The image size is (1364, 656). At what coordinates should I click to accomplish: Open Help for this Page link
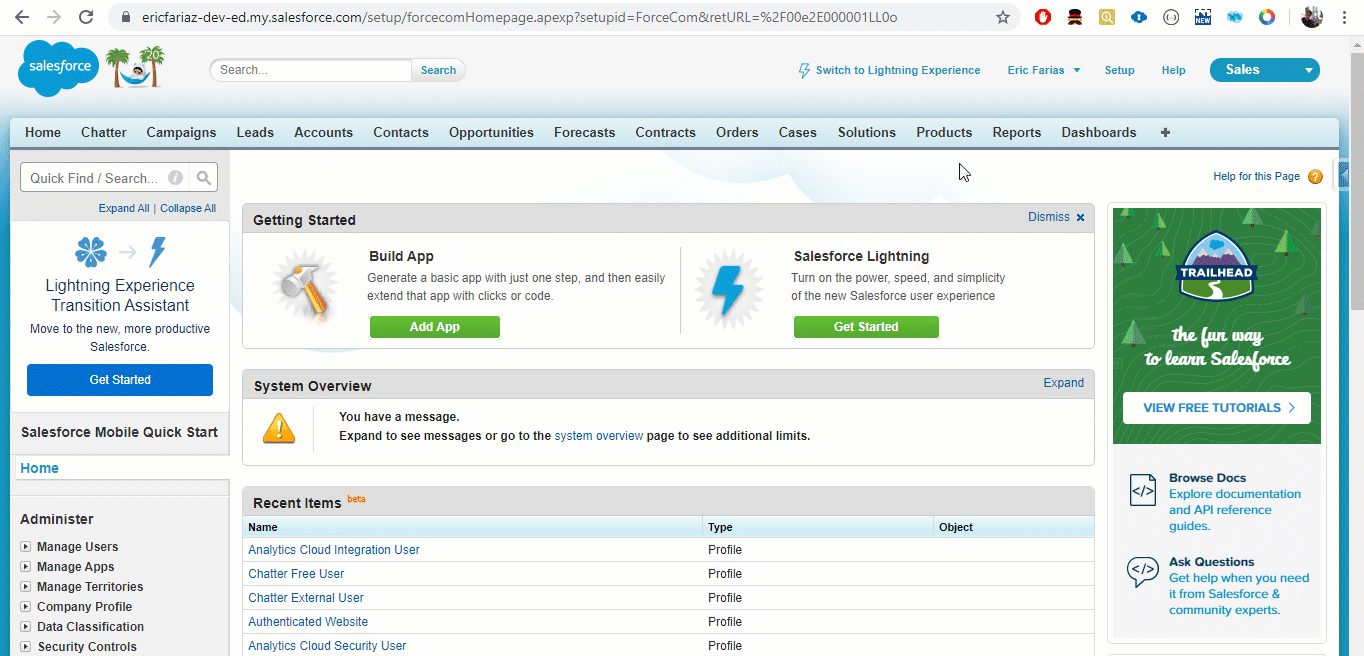[x=1257, y=177]
